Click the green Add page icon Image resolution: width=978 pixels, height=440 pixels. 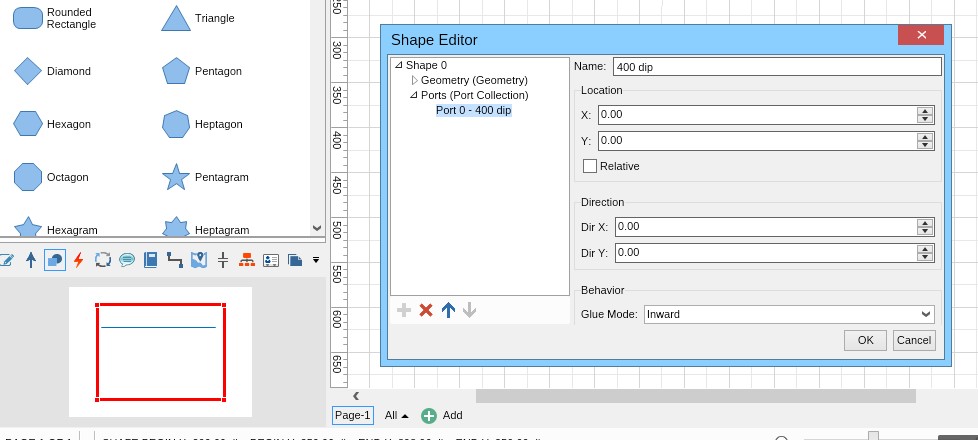point(429,415)
